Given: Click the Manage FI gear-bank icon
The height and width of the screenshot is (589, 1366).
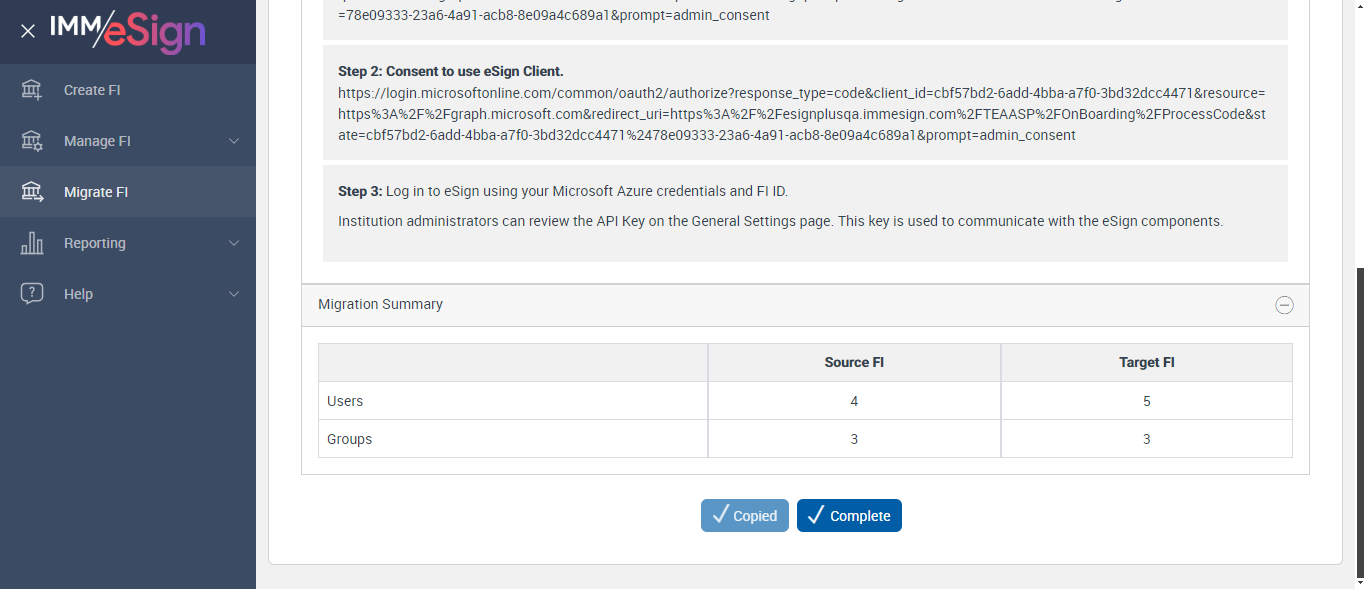Looking at the screenshot, I should tap(32, 141).
